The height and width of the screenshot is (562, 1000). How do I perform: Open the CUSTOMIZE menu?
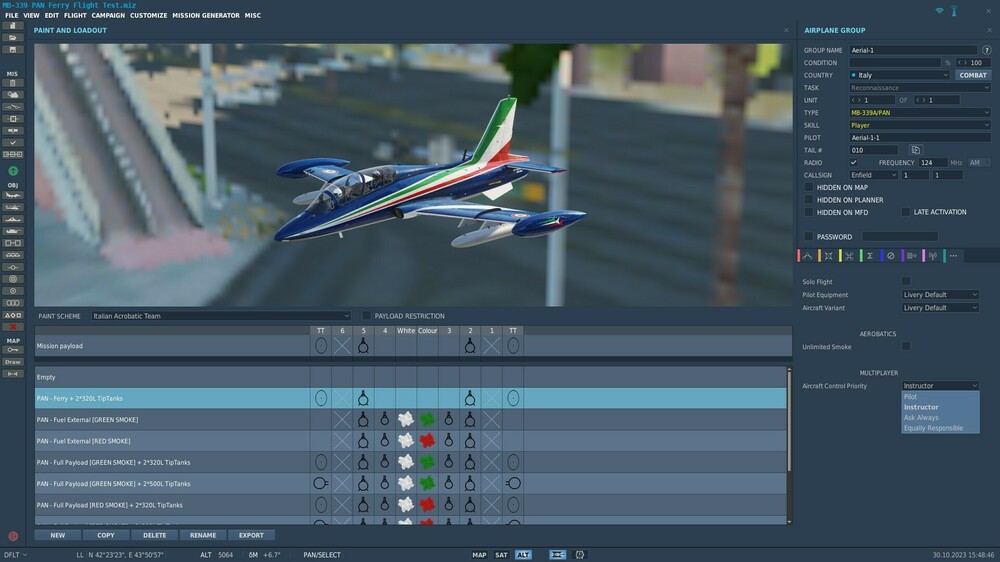coord(149,15)
